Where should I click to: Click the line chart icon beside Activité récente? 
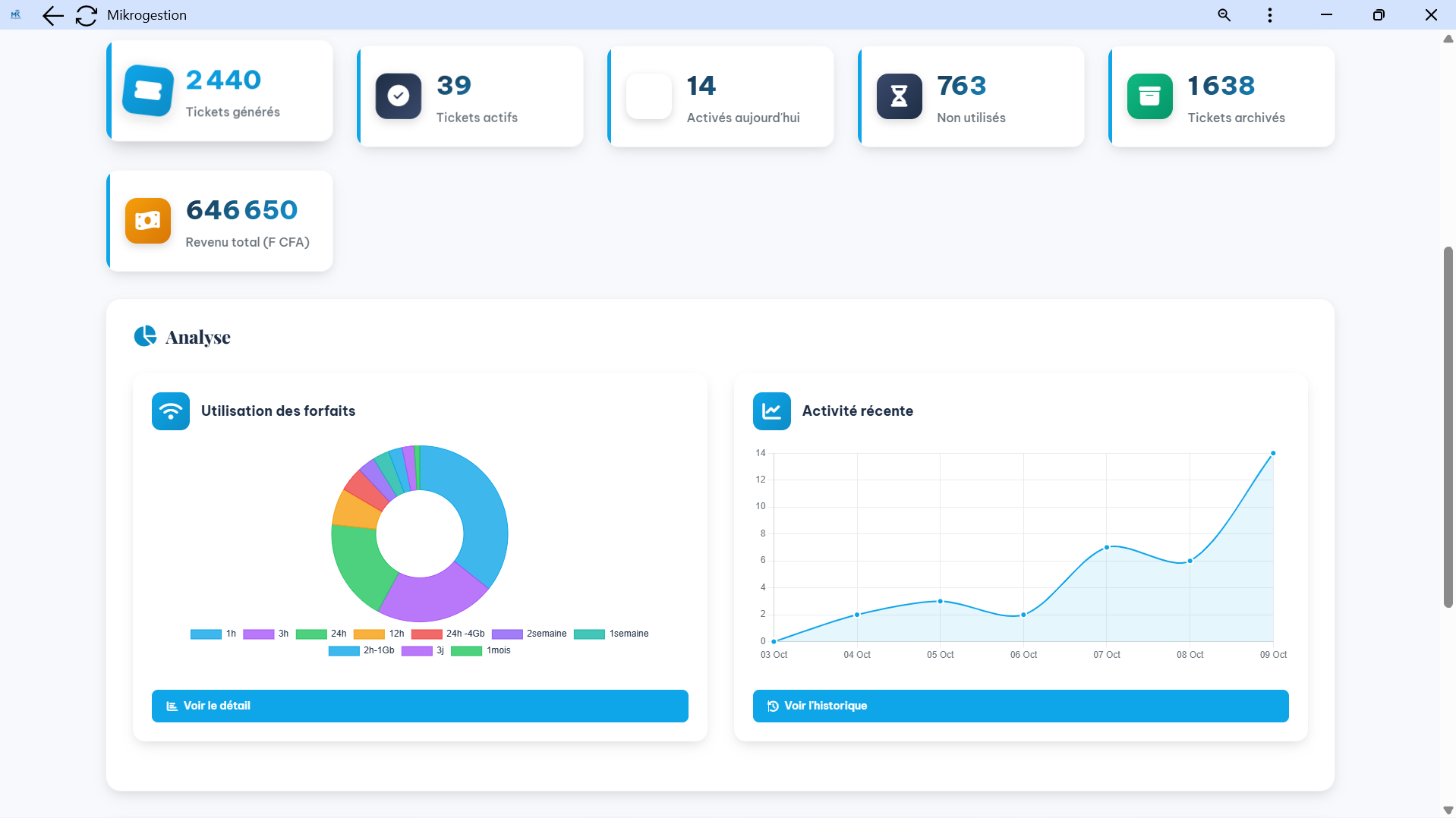tap(771, 411)
